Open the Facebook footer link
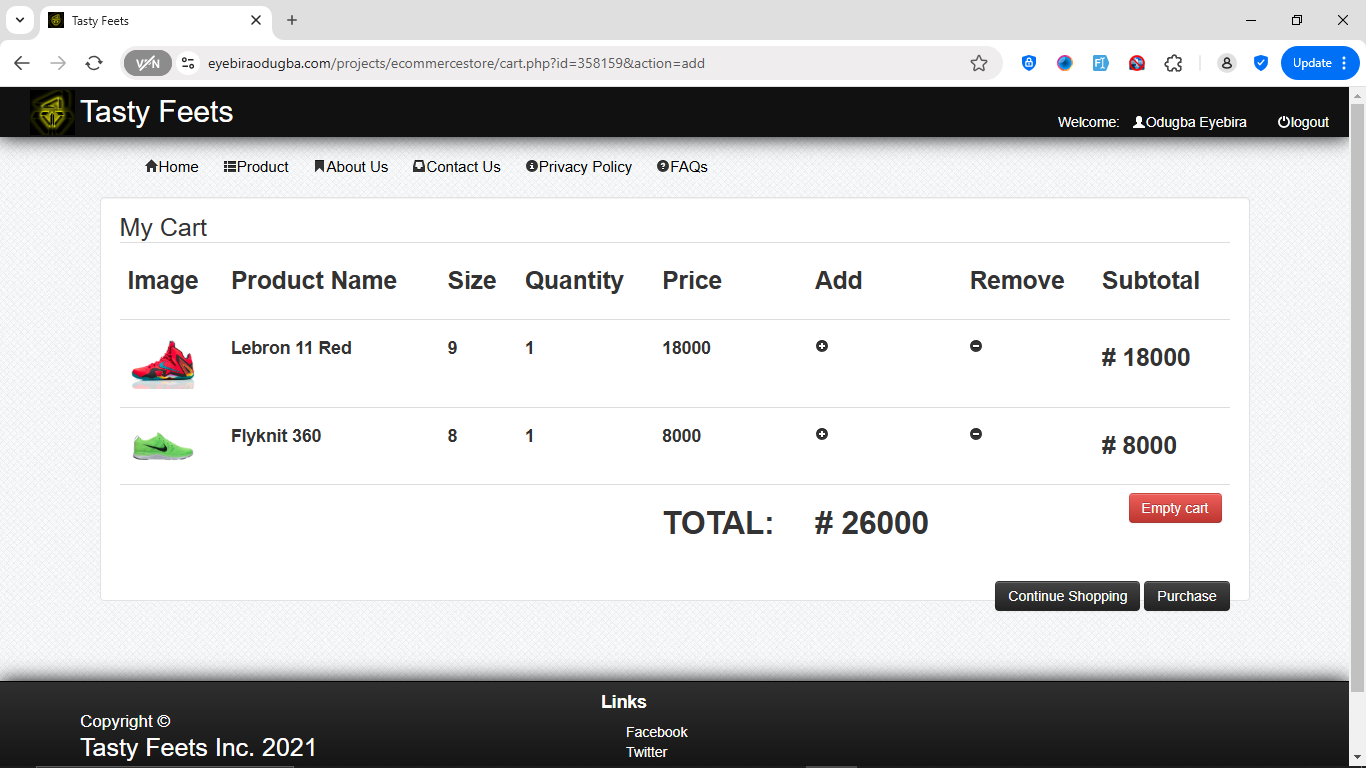This screenshot has height=768, width=1366. coord(657,732)
